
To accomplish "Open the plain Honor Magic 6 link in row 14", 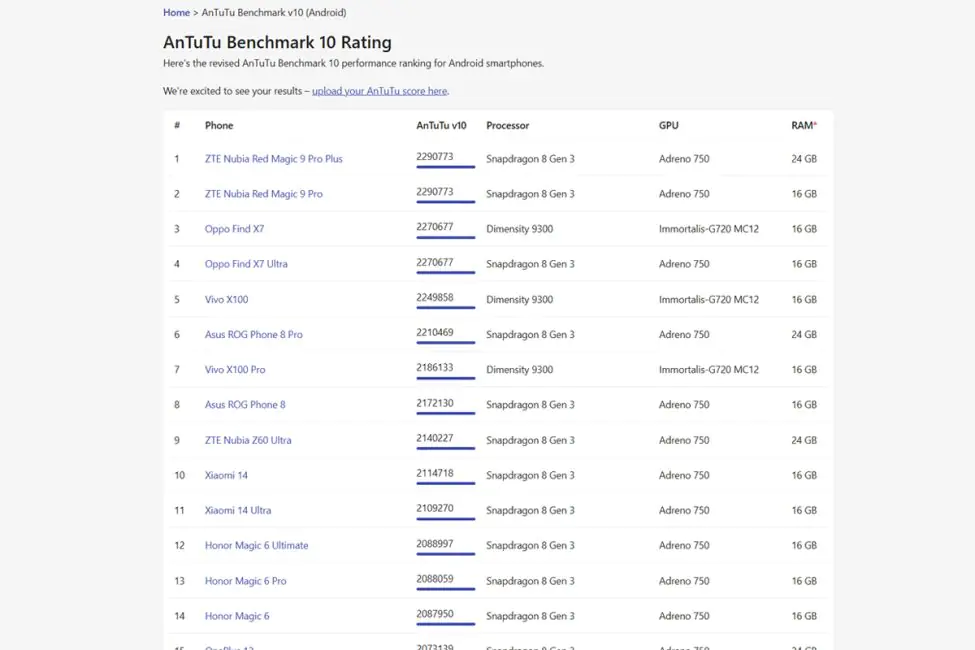I will pyautogui.click(x=237, y=616).
